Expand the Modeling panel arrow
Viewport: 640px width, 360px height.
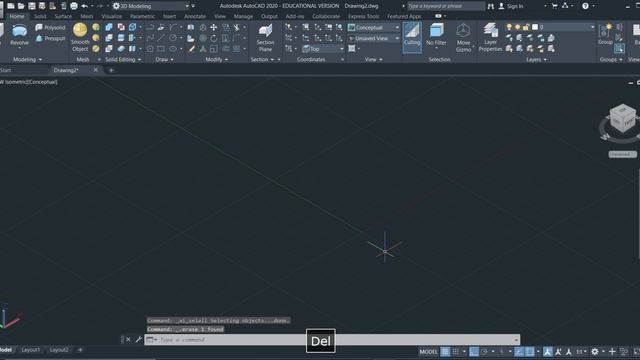[40, 60]
